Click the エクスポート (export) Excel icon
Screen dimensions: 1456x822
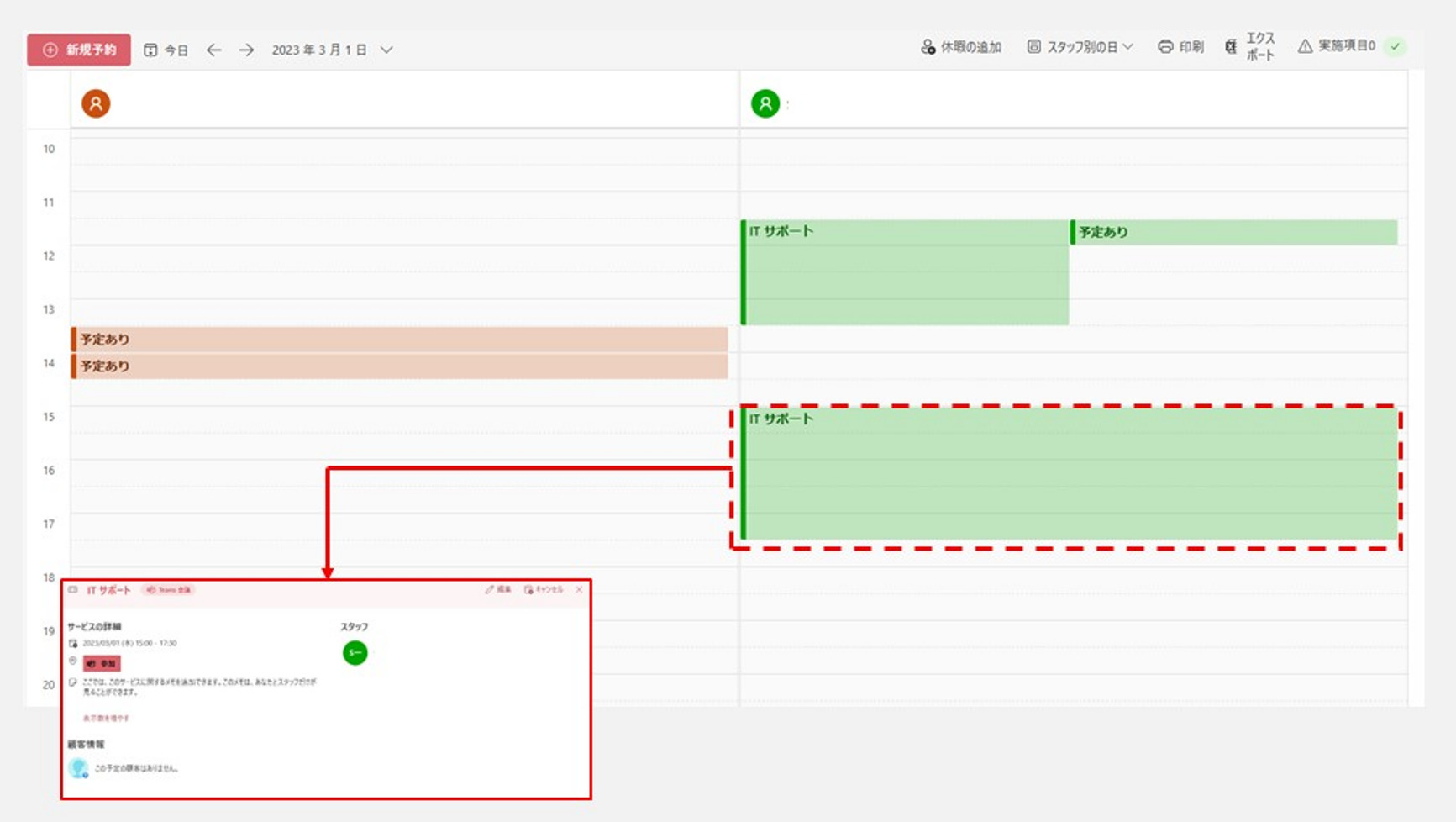[1231, 47]
